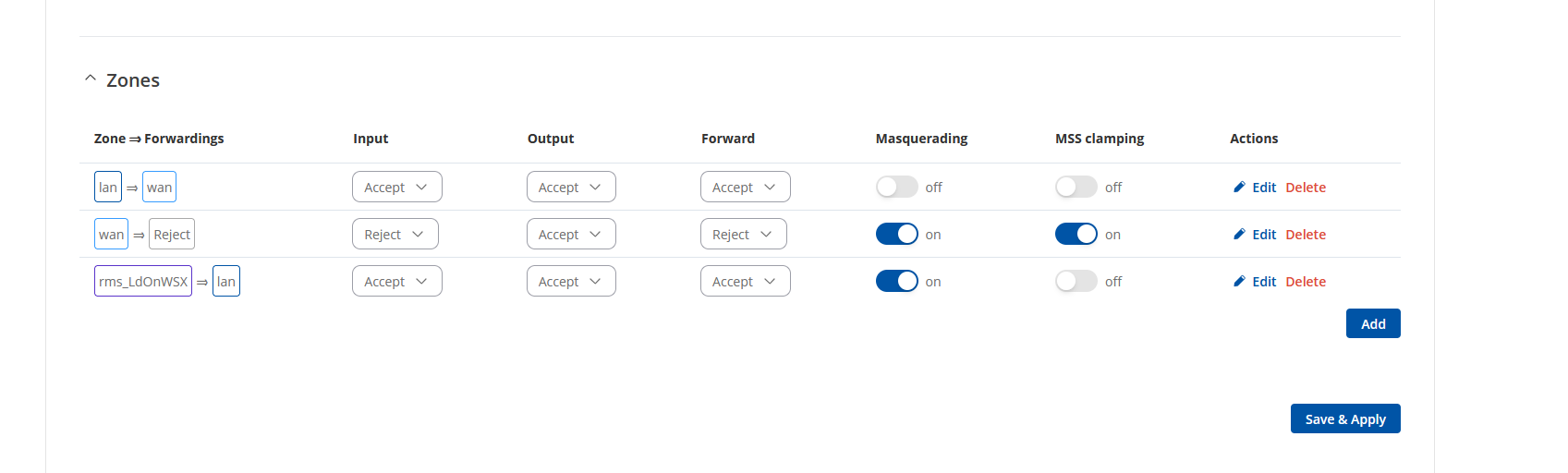This screenshot has height=473, width=1568.
Task: Open the Forward dropdown for lan zone
Action: pyautogui.click(x=745, y=188)
